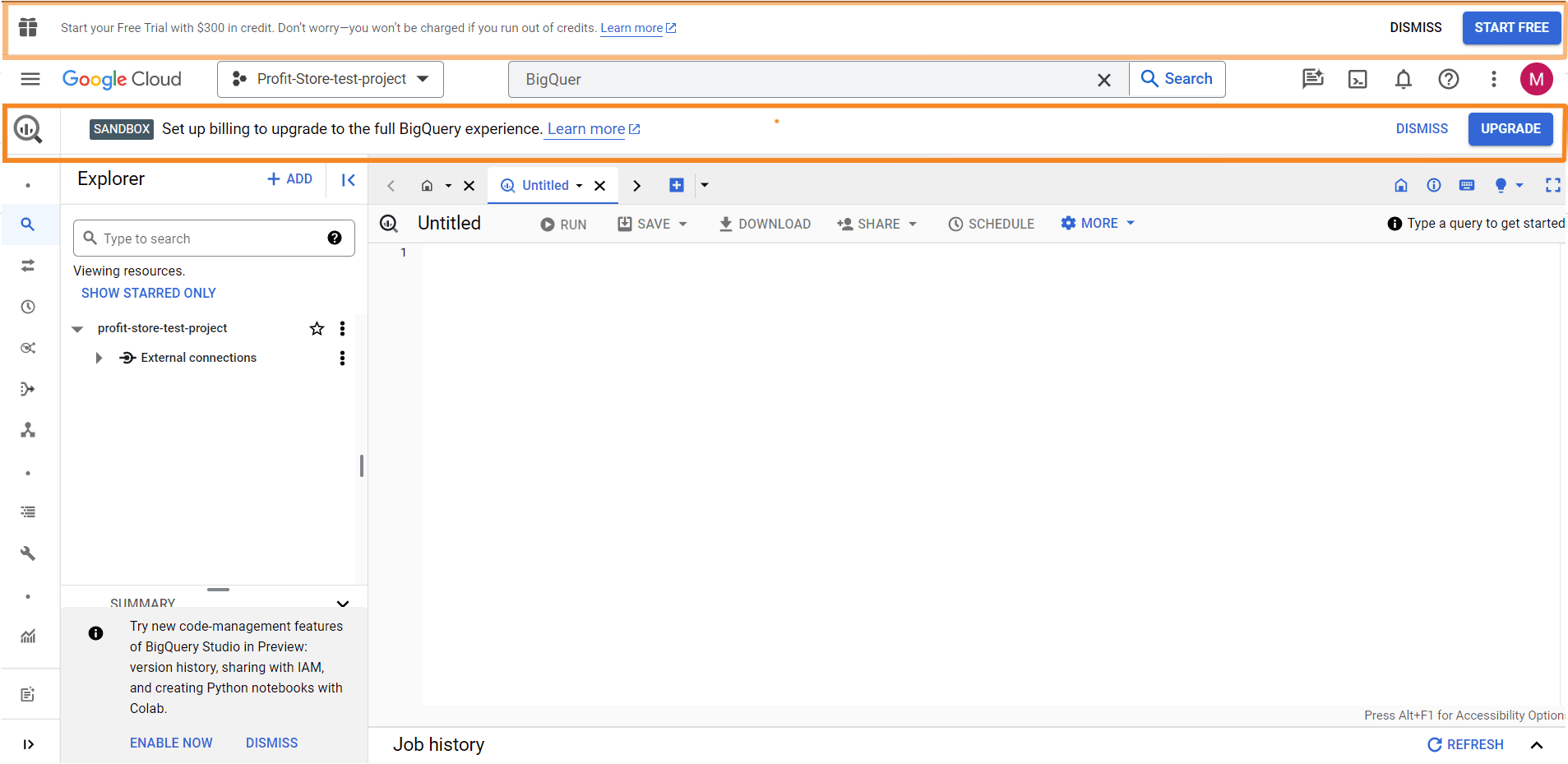Expand the Job history panel

click(x=1536, y=745)
